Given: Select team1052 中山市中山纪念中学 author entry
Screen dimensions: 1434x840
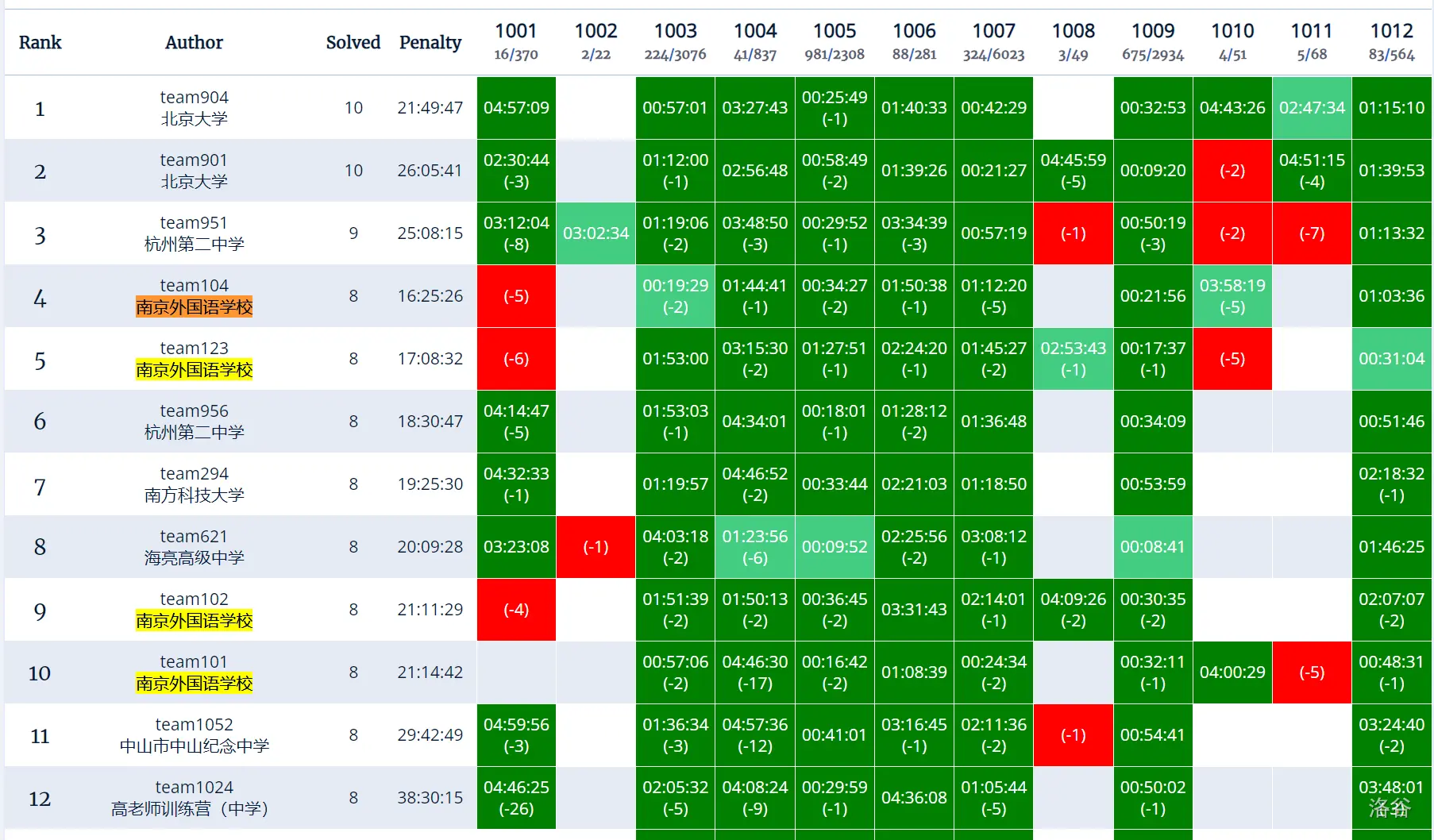Looking at the screenshot, I should 194,735.
